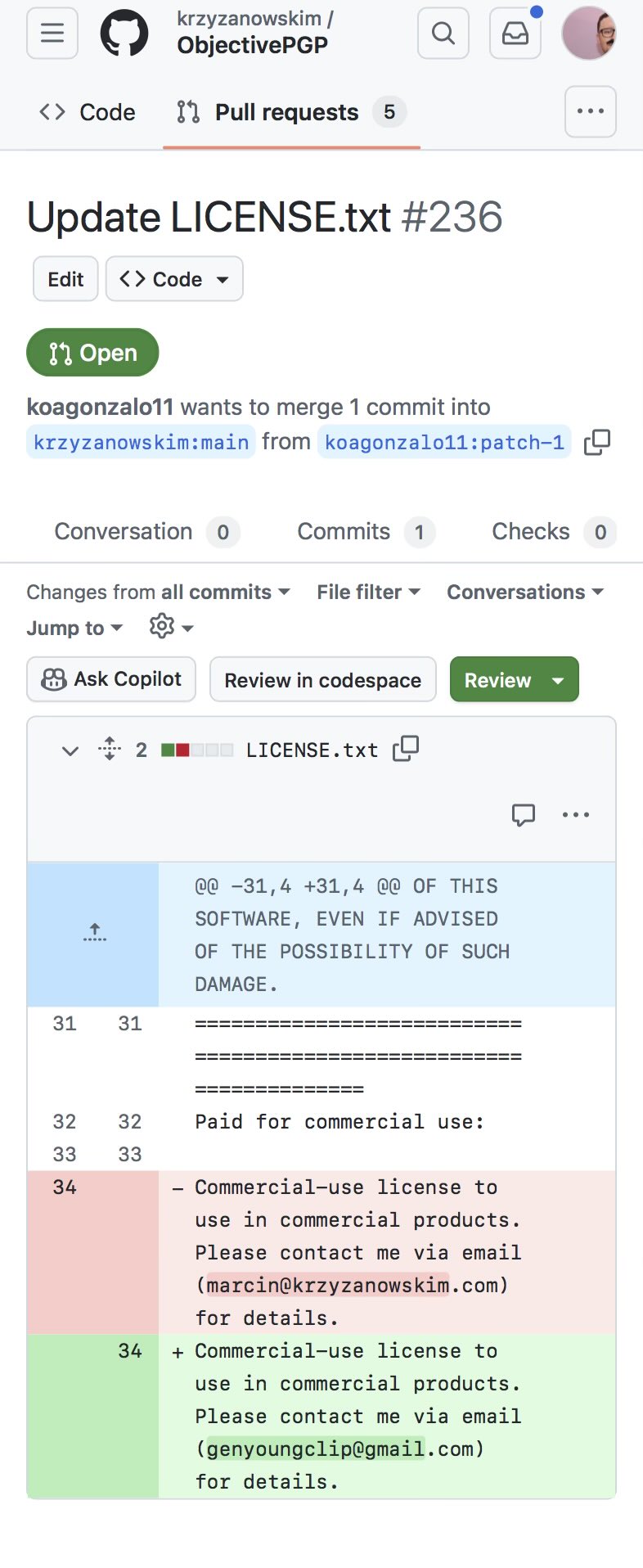Open the hamburger navigation menu
This screenshot has width=643, height=1568.
[x=52, y=33]
